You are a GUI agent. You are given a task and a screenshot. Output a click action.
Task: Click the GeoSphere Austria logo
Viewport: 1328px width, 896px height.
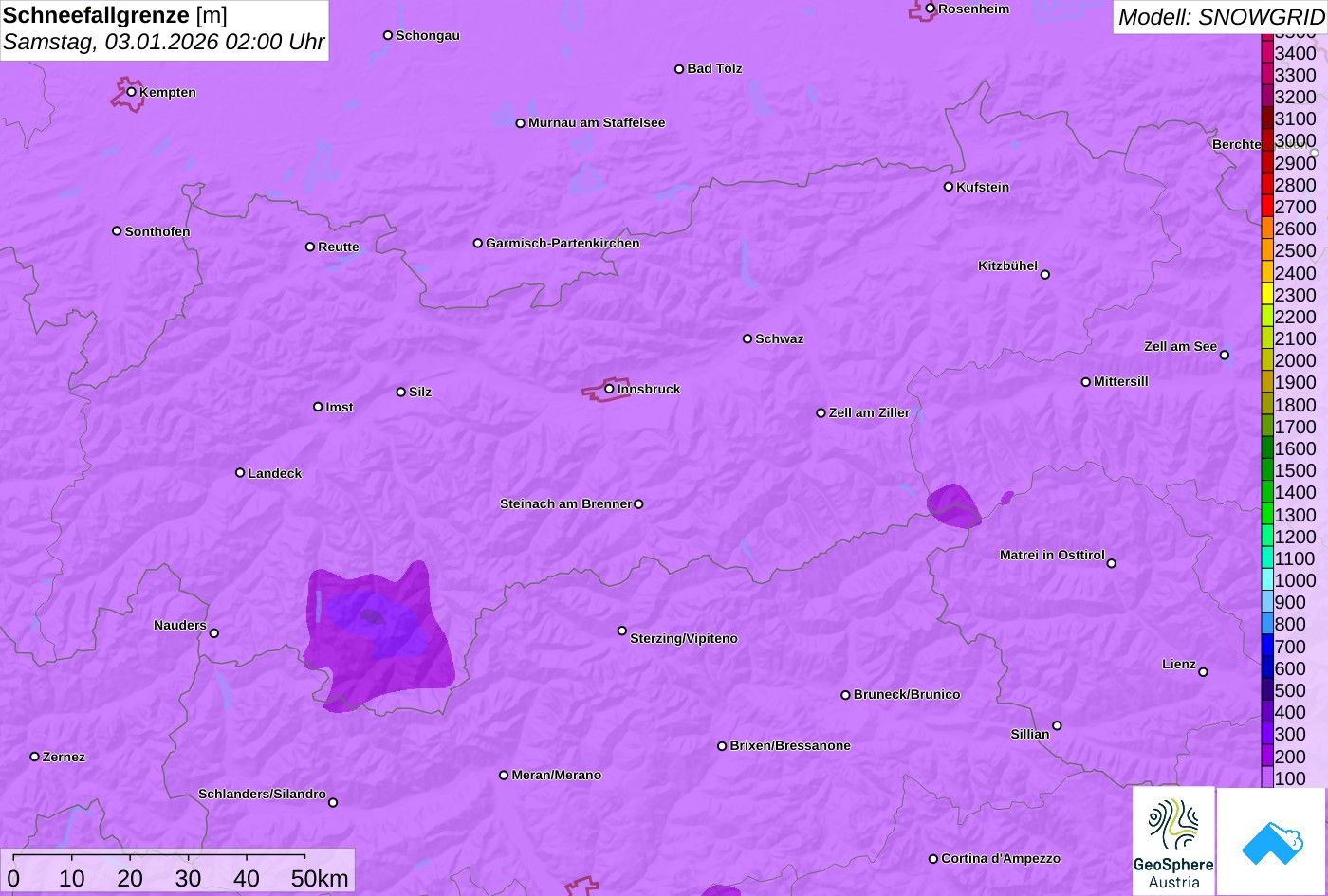1173,841
